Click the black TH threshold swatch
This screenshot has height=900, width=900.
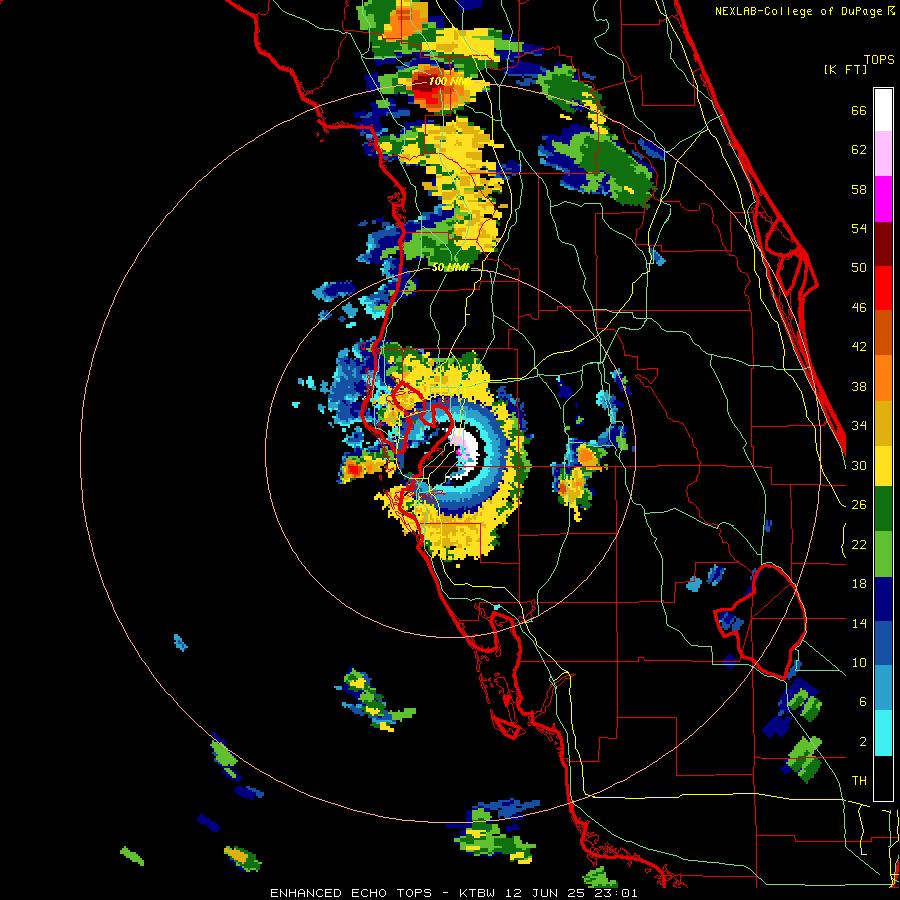tap(883, 778)
